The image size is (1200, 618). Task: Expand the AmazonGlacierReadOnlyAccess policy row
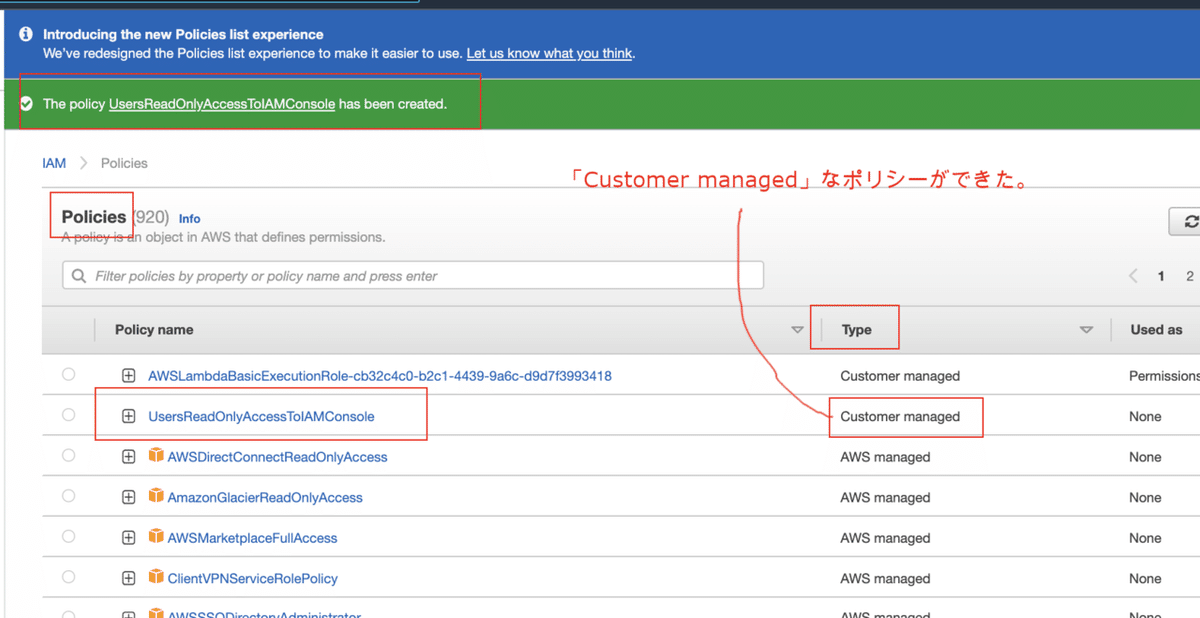128,497
